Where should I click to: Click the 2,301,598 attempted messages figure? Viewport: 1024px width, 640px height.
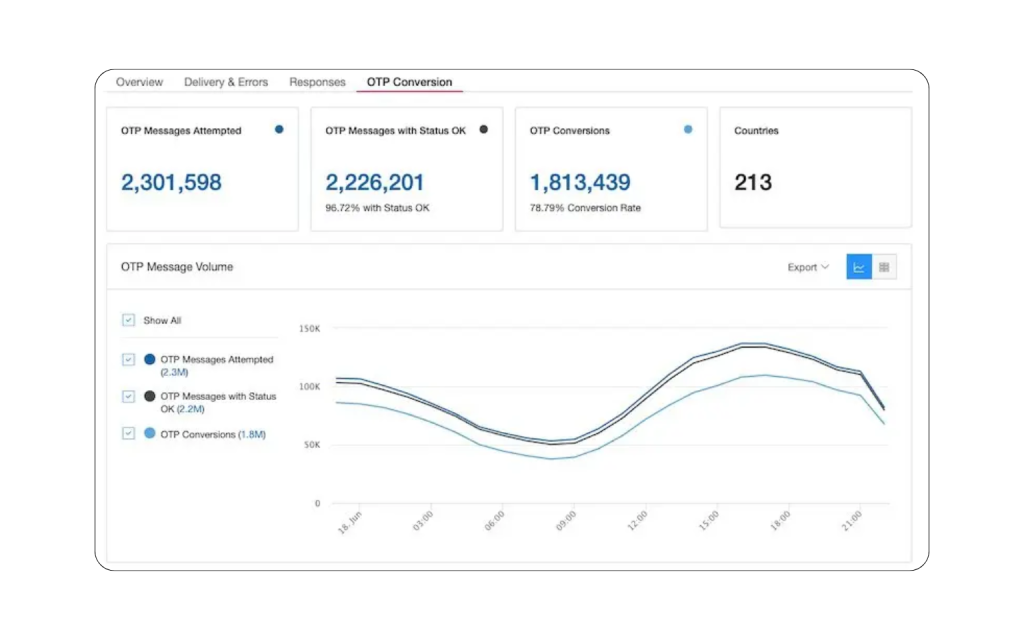point(171,183)
